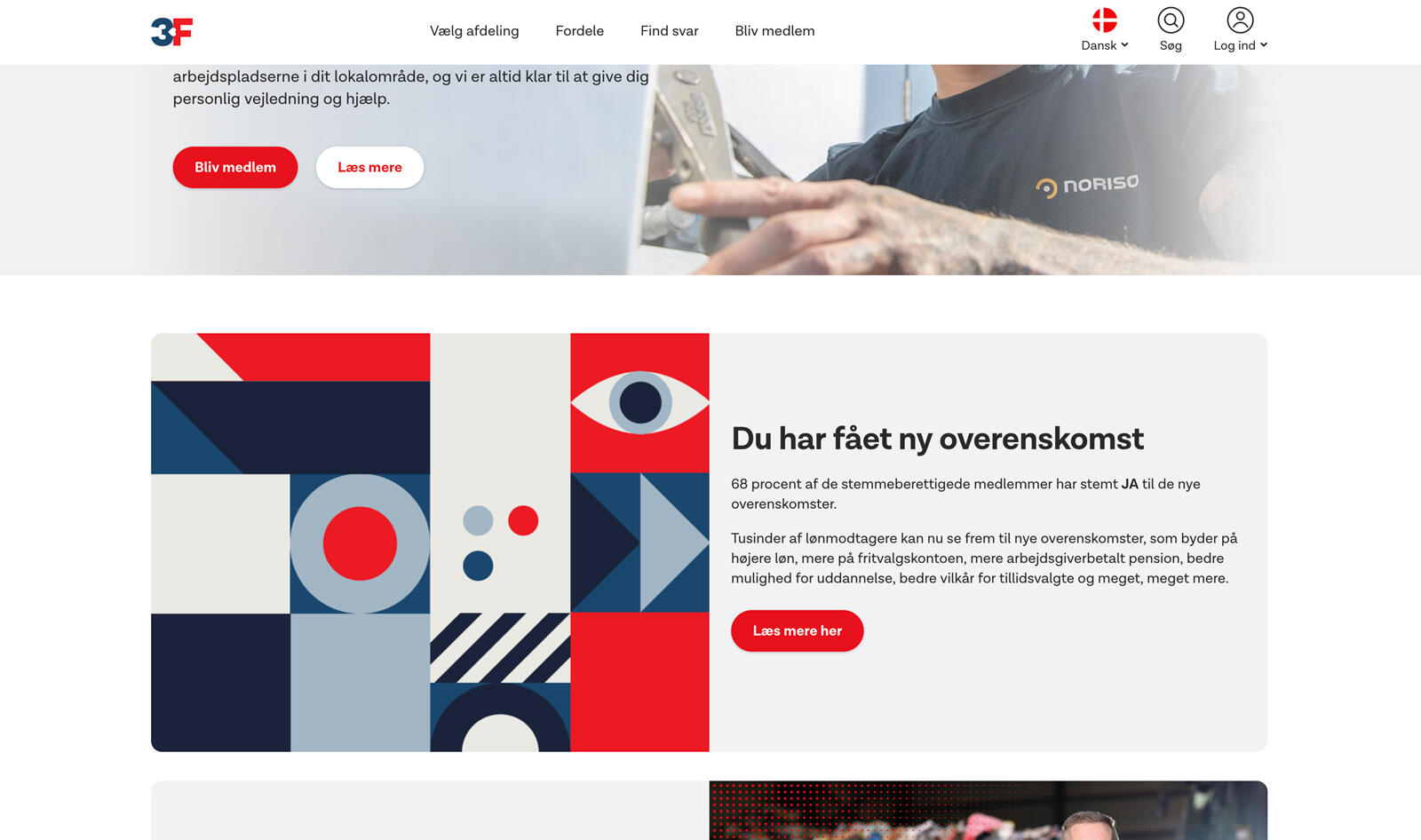Go to Find svar in navigation
Screen dimensions: 1421x840
(x=670, y=31)
